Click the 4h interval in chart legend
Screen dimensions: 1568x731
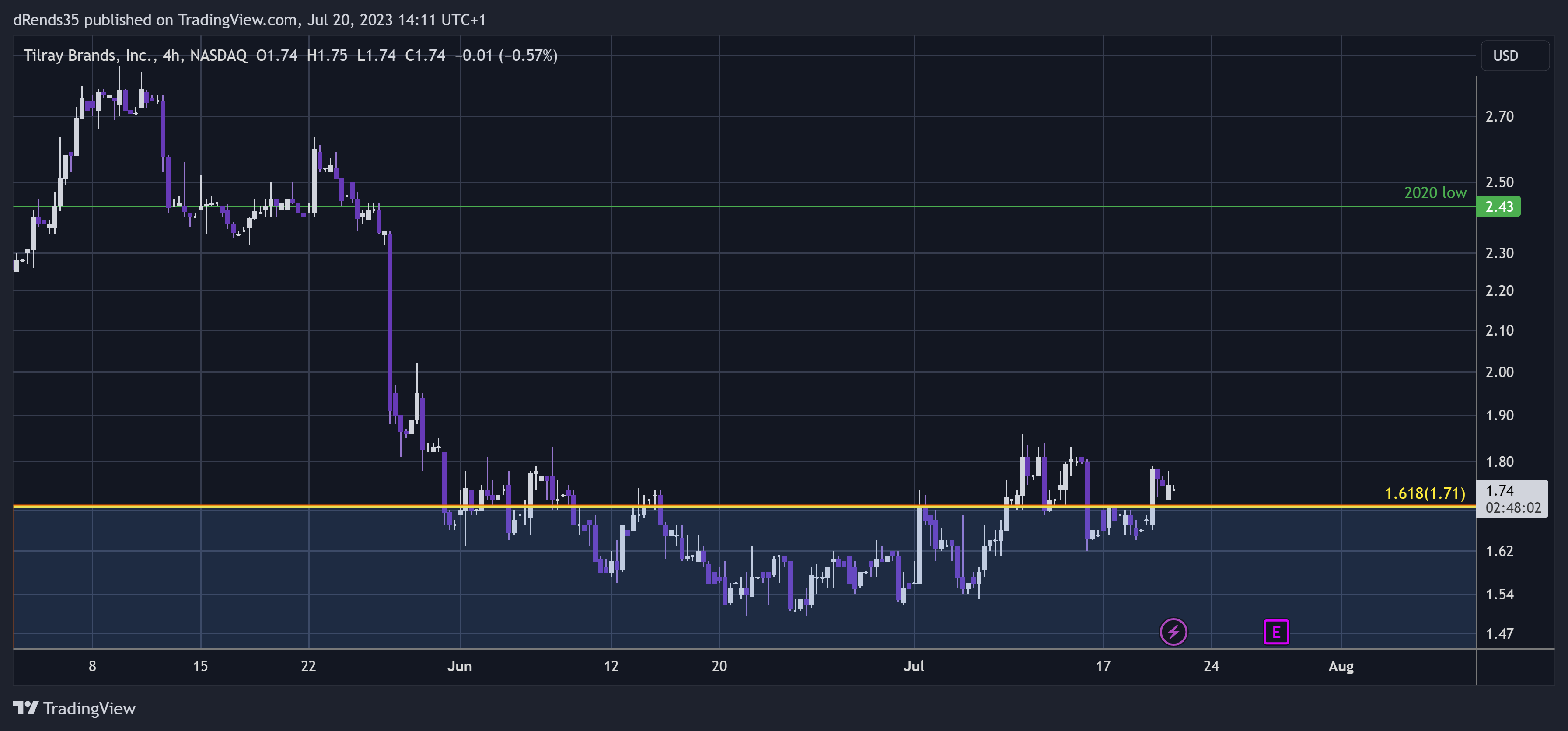click(x=171, y=56)
